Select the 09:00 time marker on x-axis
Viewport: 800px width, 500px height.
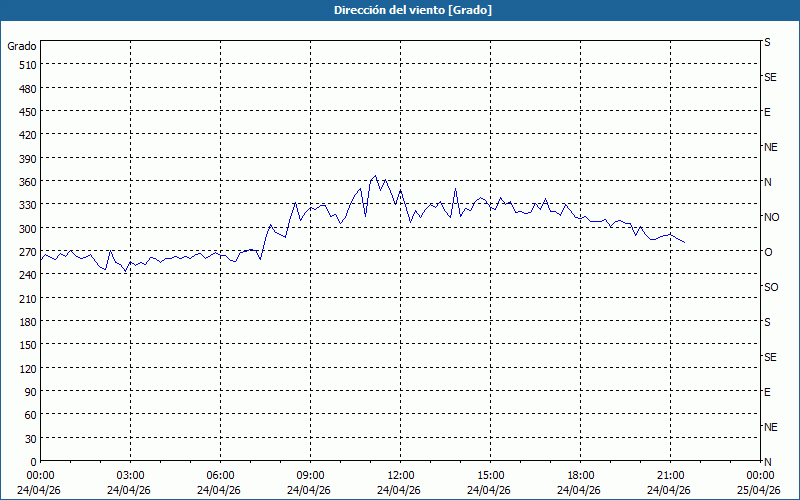[x=310, y=475]
